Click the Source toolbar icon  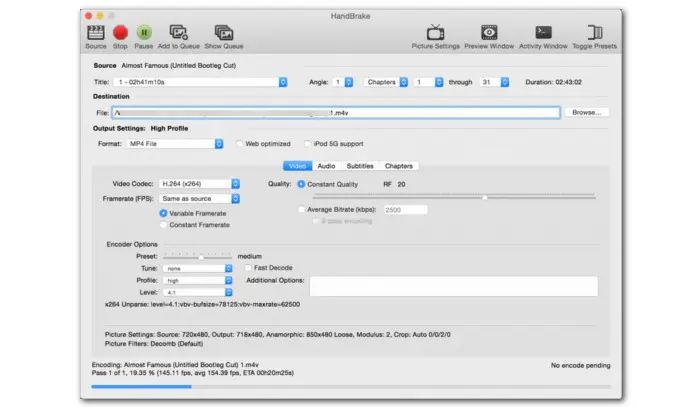[x=95, y=34]
